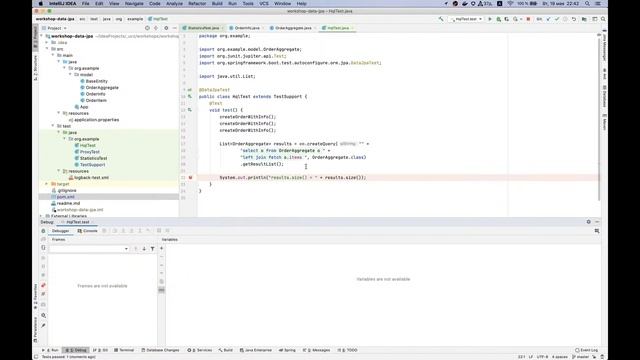Switch to StatisticsTest.java tab
This screenshot has width=640, height=360.
[203, 28]
